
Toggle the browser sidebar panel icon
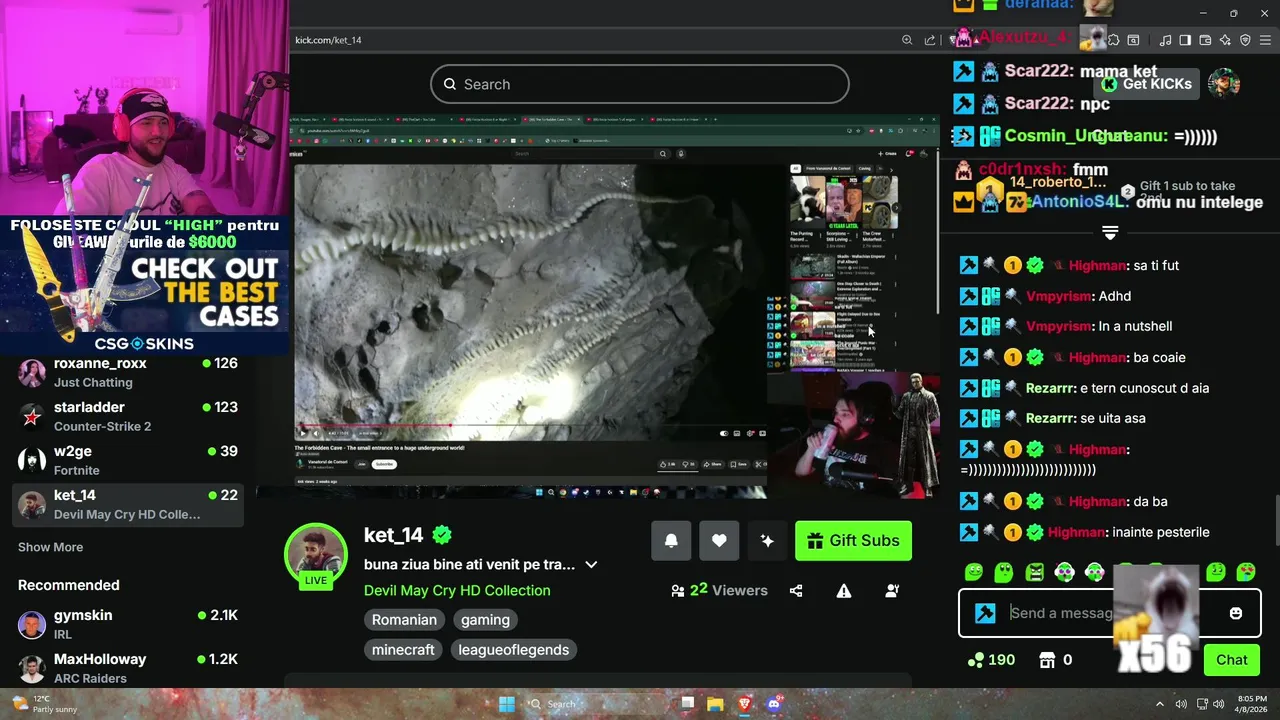pyautogui.click(x=1185, y=40)
